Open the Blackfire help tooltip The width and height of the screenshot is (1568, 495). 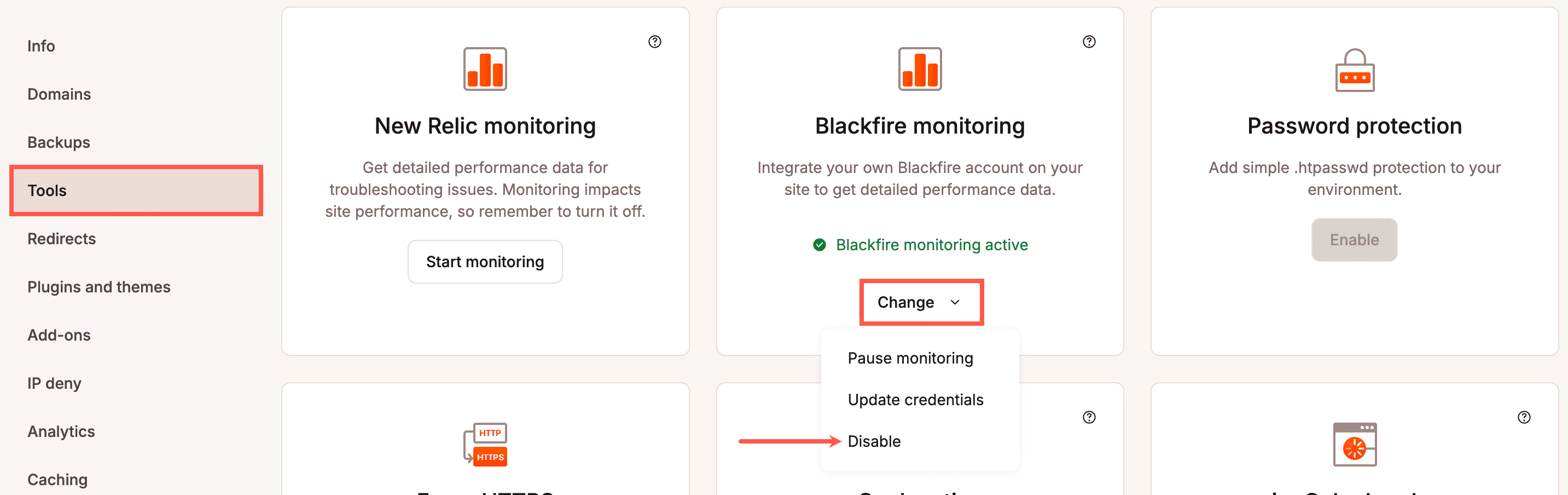(1090, 42)
